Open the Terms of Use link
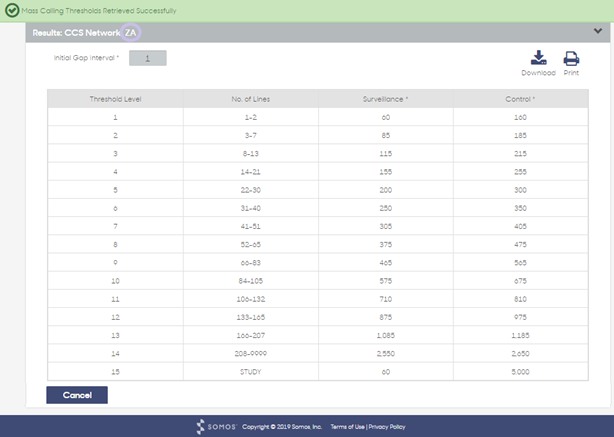The height and width of the screenshot is (437, 614). pos(347,427)
